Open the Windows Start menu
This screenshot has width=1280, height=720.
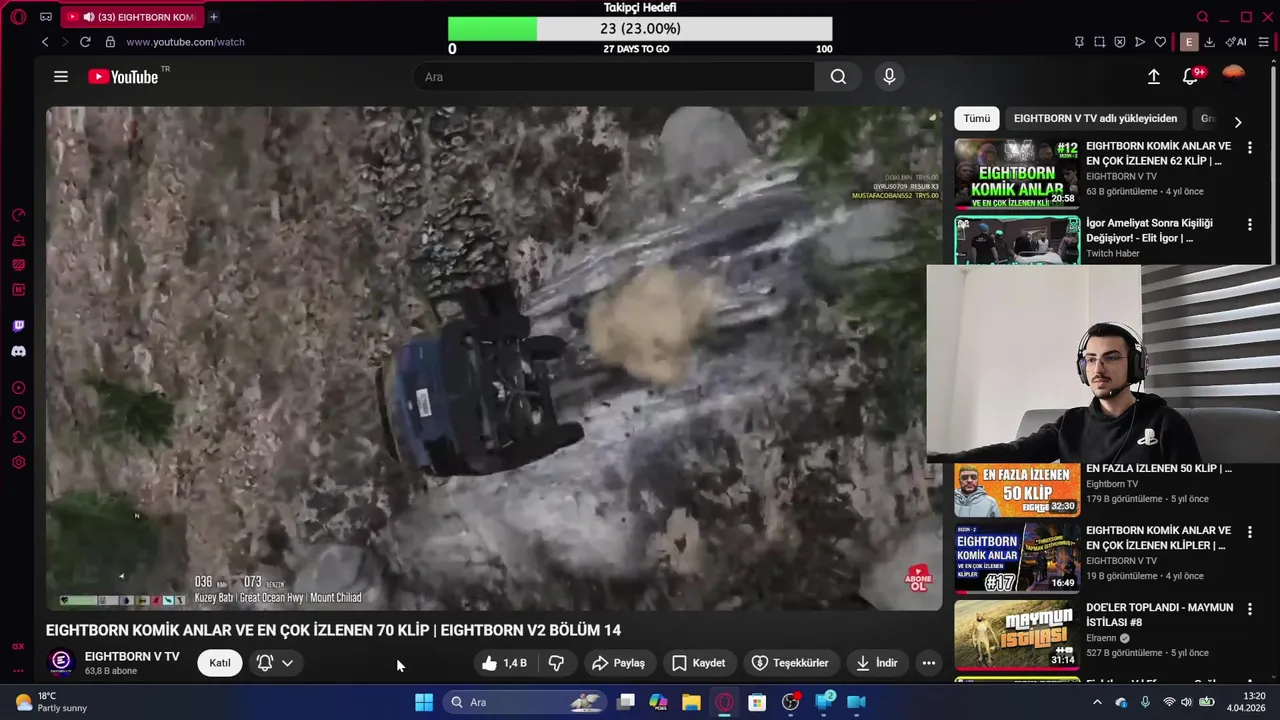pos(424,702)
